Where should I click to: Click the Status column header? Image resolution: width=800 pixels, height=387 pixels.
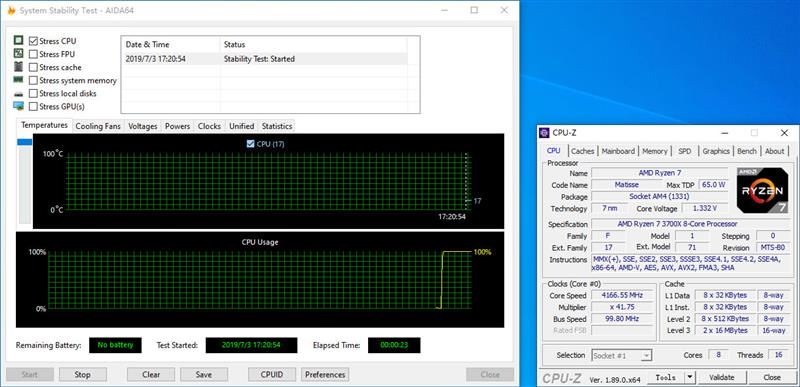coord(313,44)
